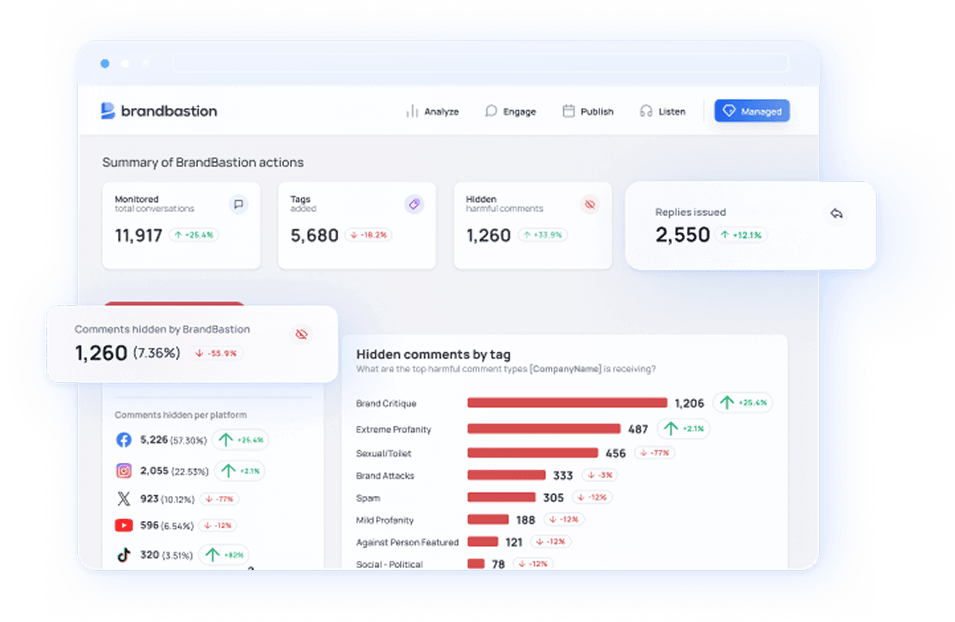955x622 pixels.
Task: Click the Analyze bar chart icon
Action: point(412,111)
